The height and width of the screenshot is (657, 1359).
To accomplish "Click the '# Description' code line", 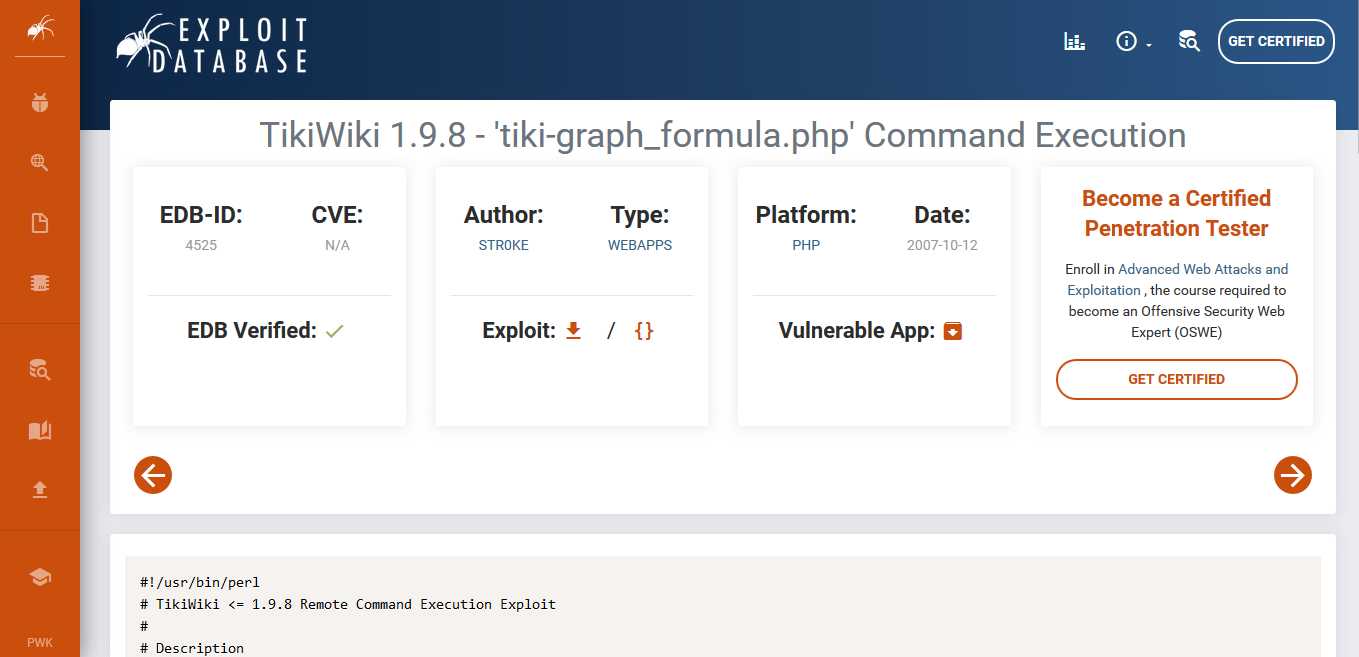I will coord(192,648).
